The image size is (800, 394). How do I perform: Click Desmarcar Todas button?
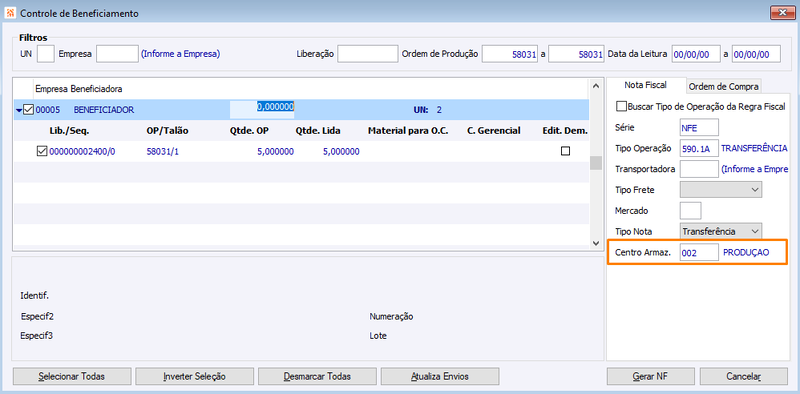(x=317, y=377)
